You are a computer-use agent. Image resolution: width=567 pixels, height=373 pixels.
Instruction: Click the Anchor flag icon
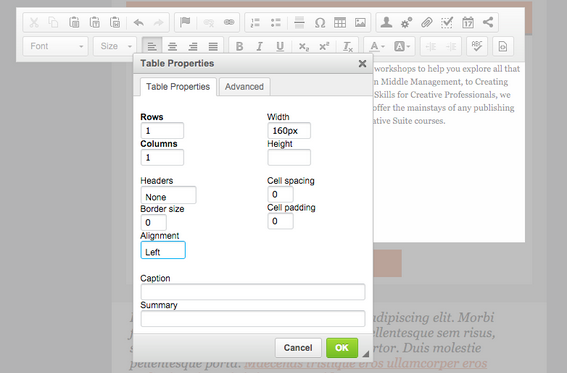185,23
